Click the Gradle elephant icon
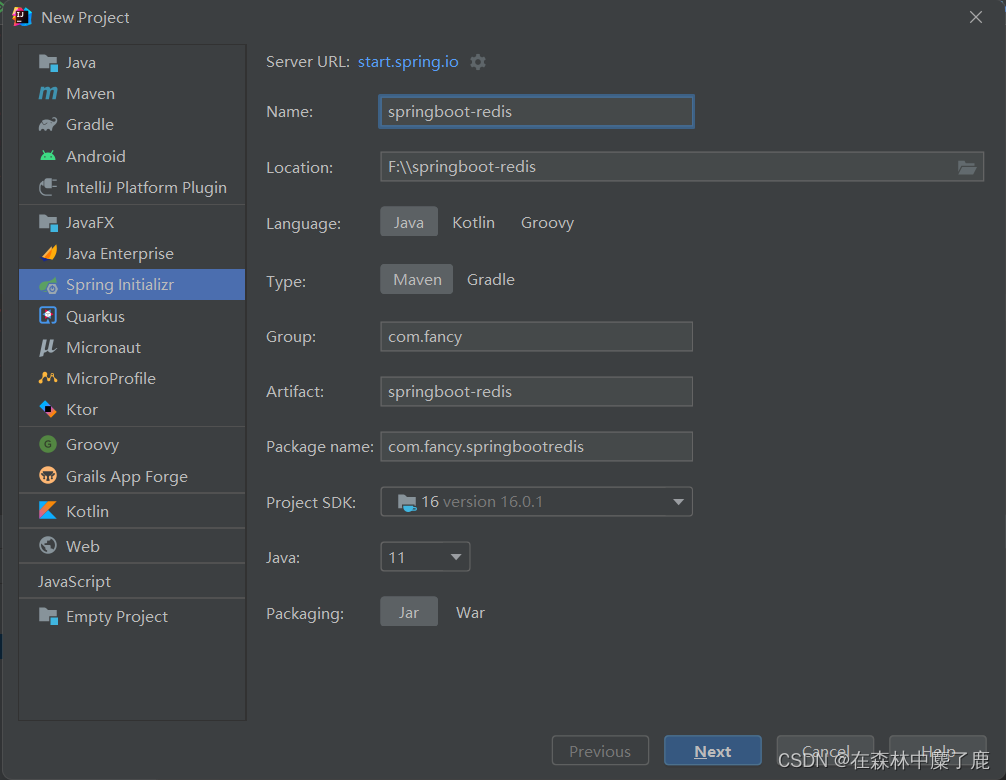The image size is (1006, 780). (x=48, y=124)
